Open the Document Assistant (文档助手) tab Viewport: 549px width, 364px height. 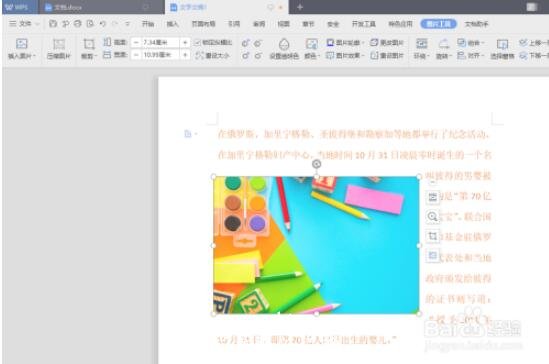476,24
